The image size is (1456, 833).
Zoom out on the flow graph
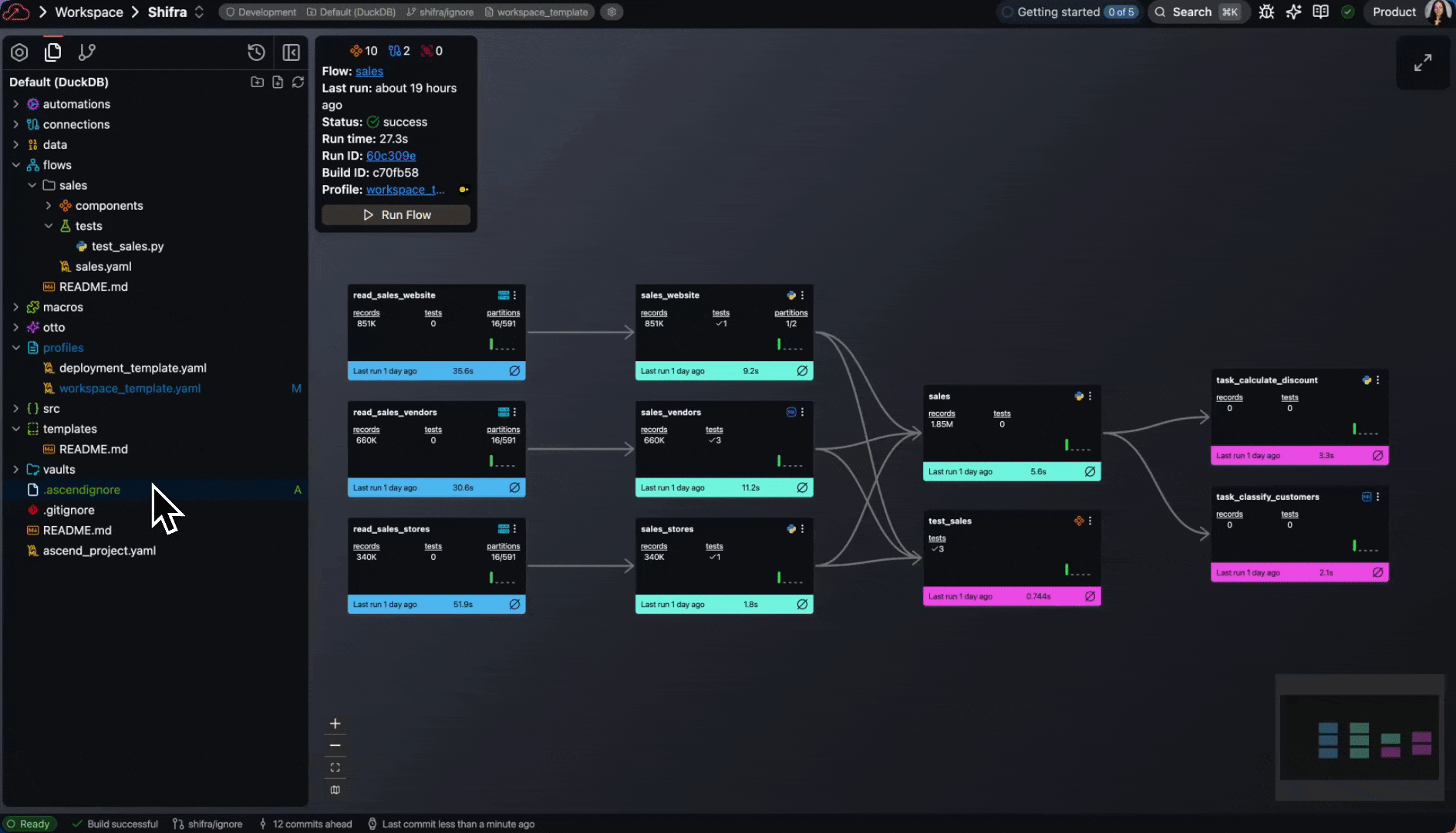335,745
